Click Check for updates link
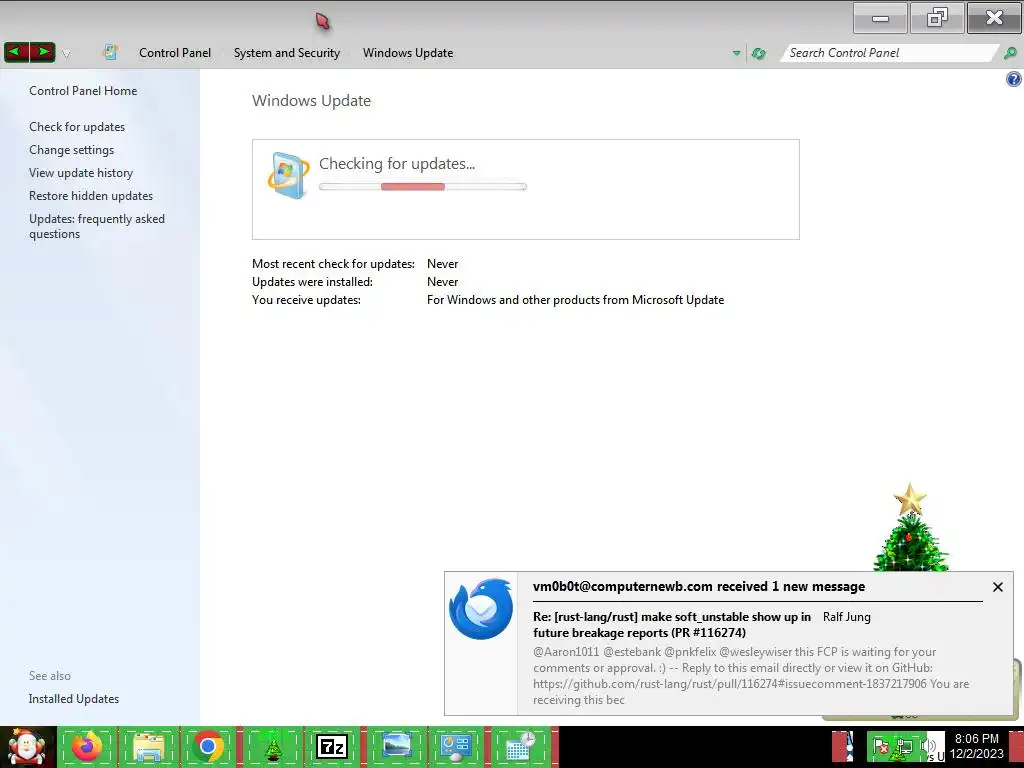This screenshot has width=1024, height=768. tap(77, 127)
